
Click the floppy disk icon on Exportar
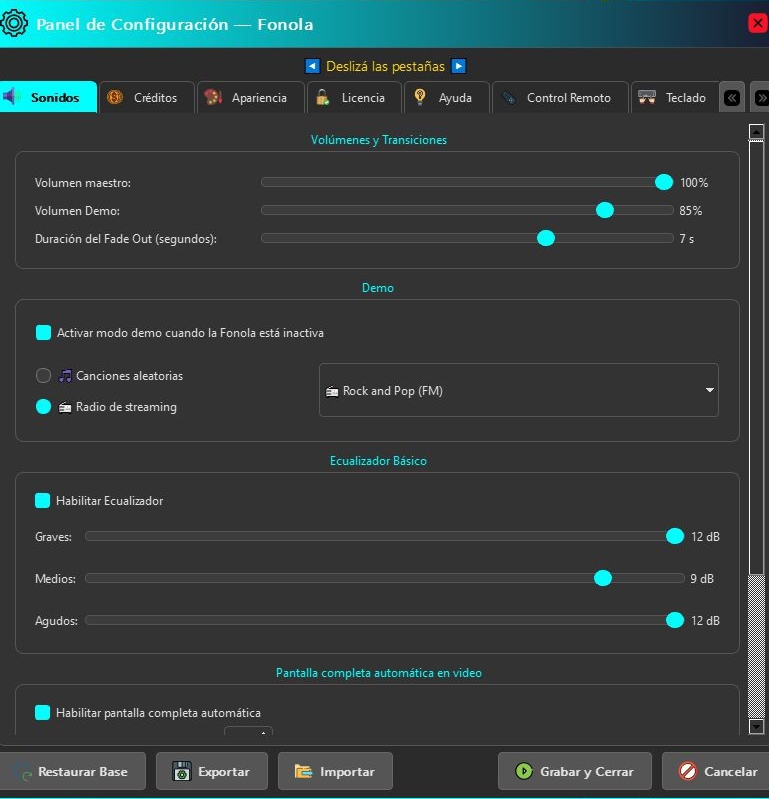click(x=181, y=771)
